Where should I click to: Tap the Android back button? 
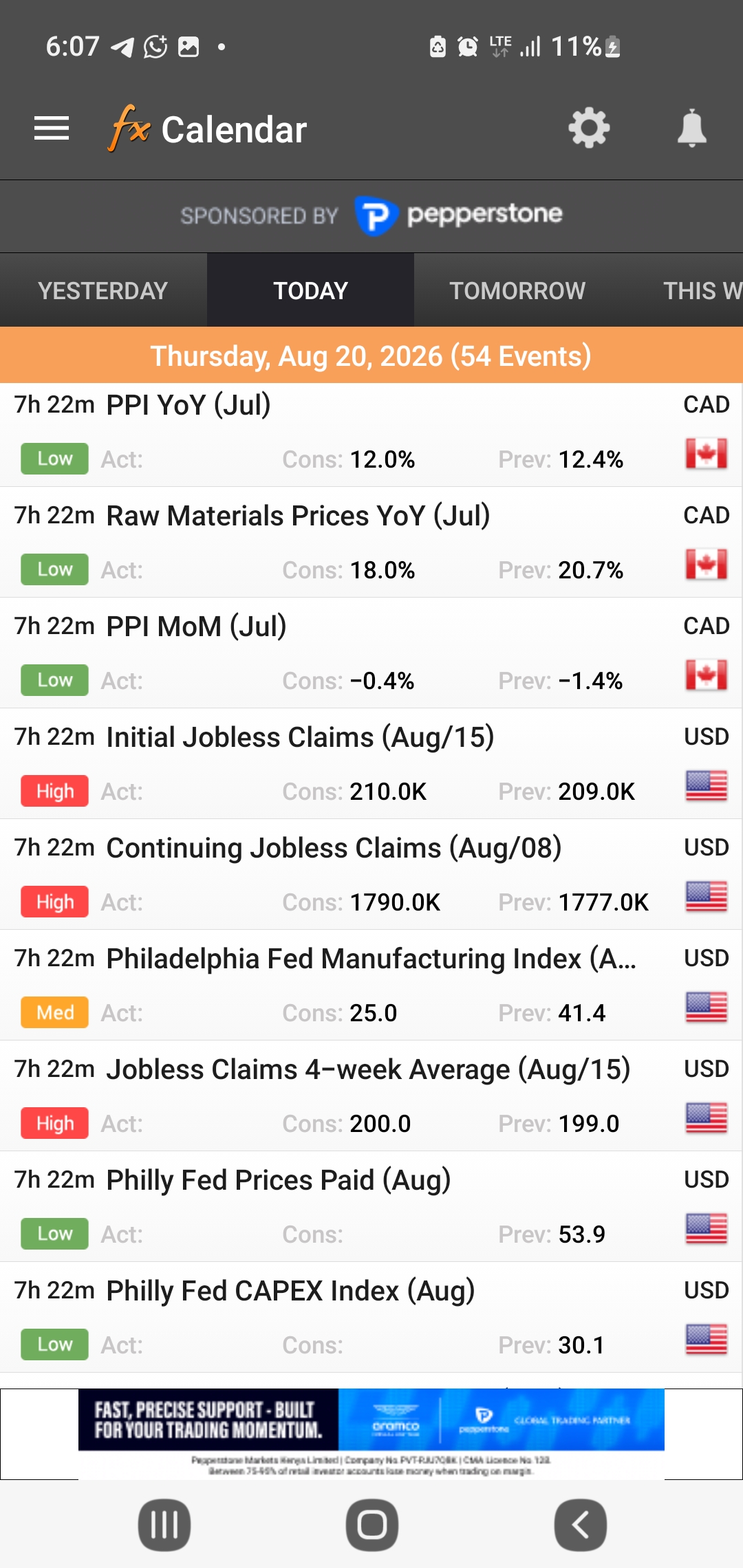point(580,1525)
